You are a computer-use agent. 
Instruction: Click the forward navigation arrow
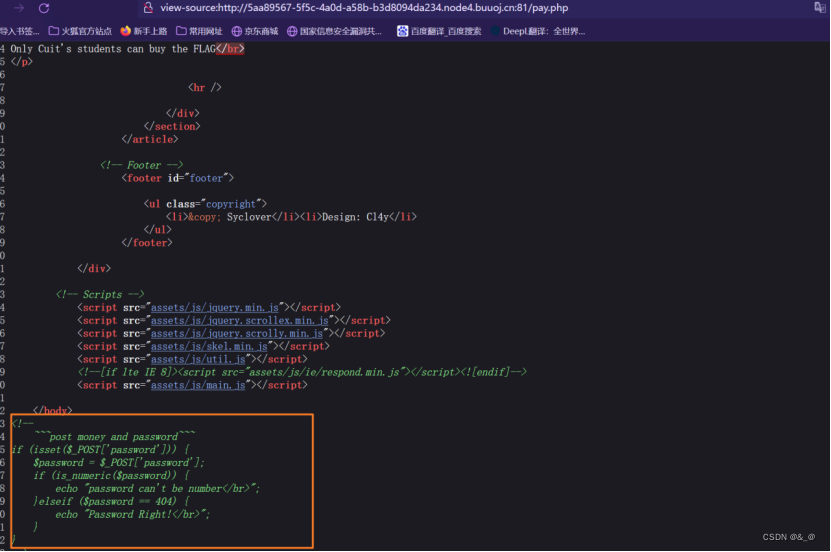(19, 8)
